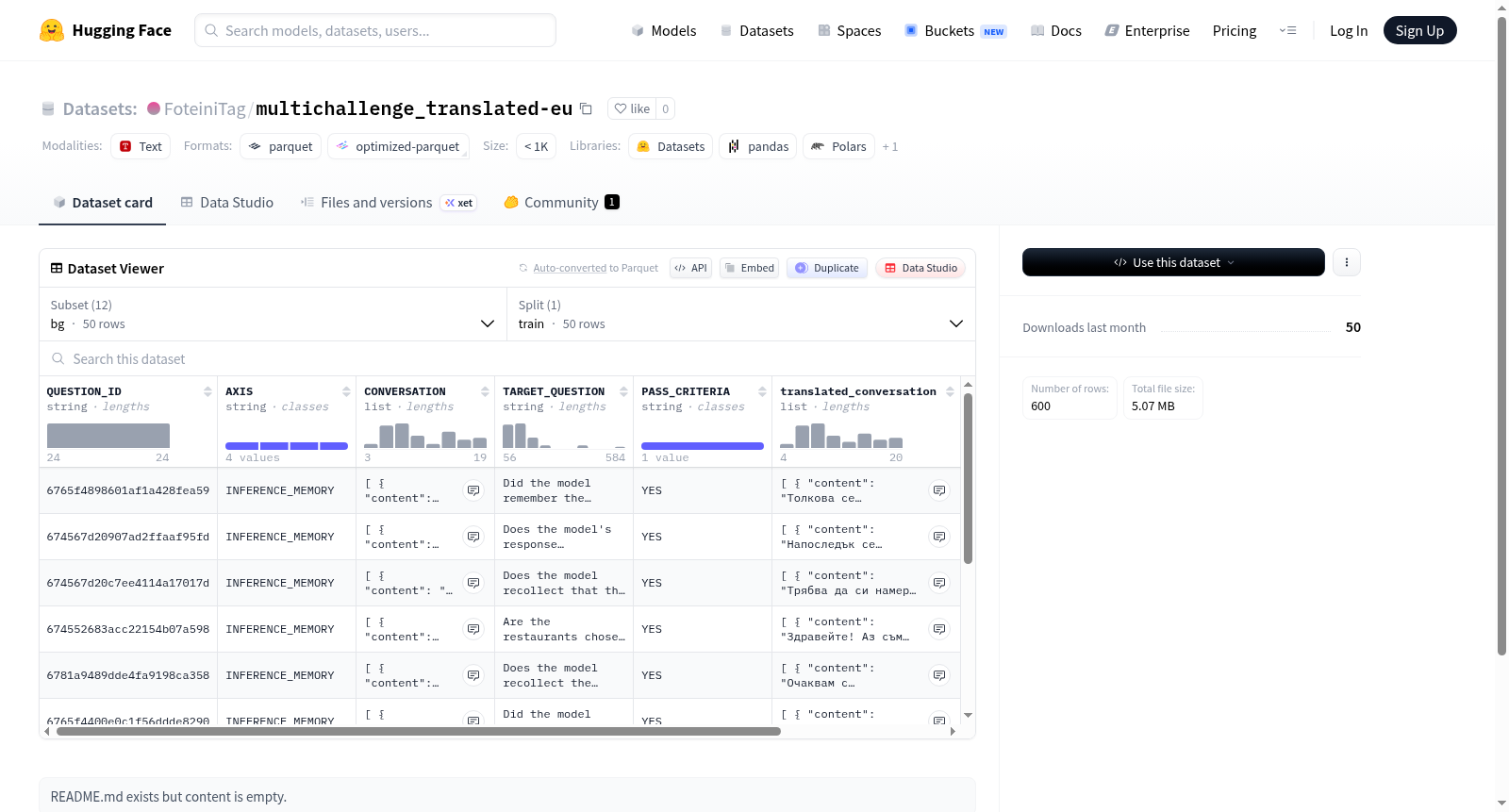
Task: Select the pandas library tag
Action: click(x=758, y=146)
